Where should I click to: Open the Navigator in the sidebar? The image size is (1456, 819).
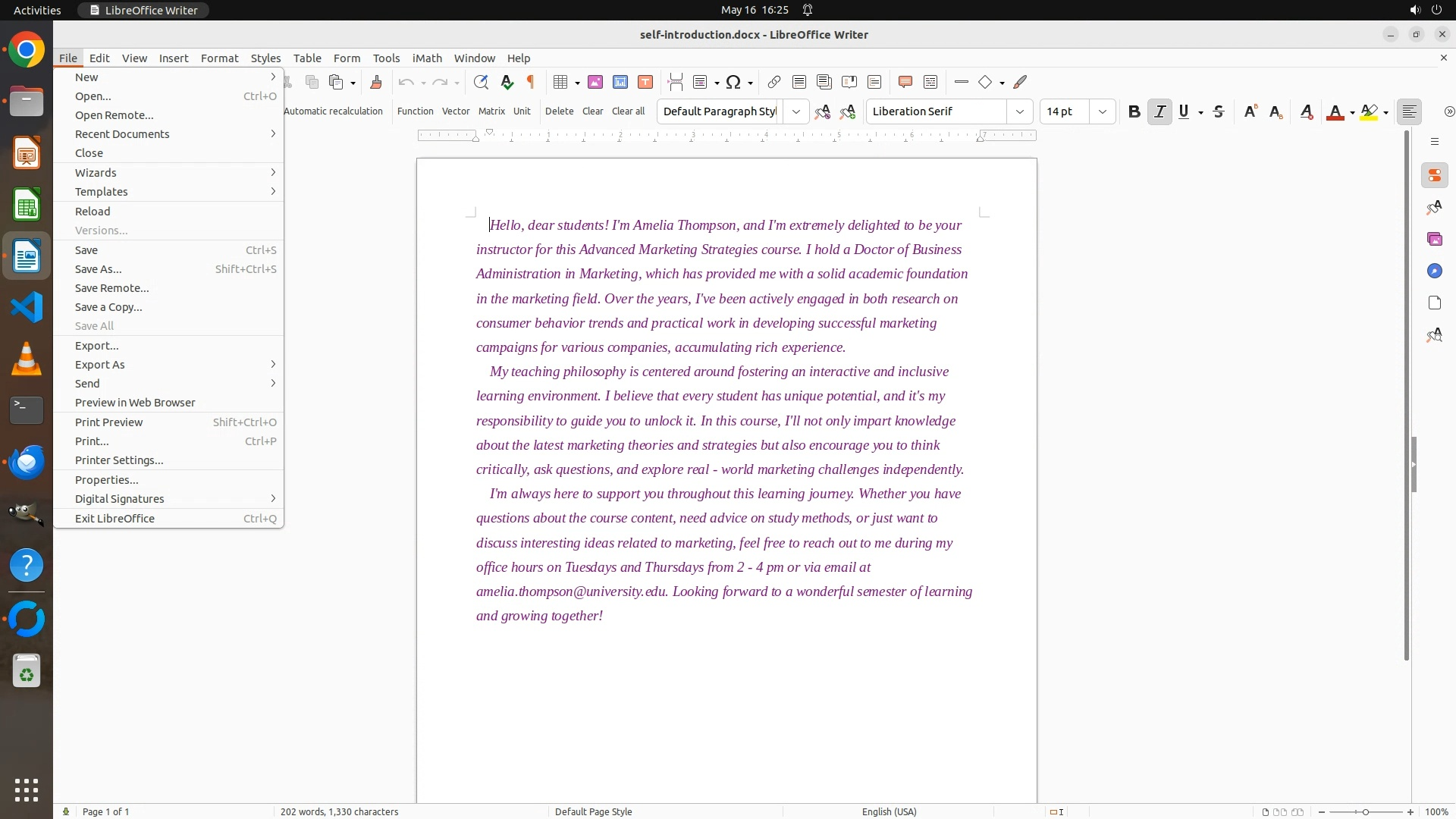1434,271
